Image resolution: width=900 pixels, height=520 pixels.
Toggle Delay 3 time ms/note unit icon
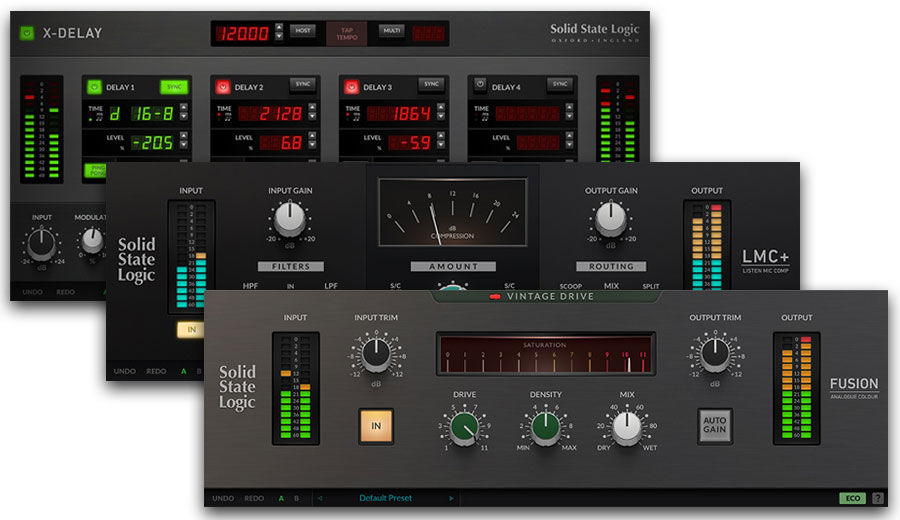pyautogui.click(x=352, y=117)
